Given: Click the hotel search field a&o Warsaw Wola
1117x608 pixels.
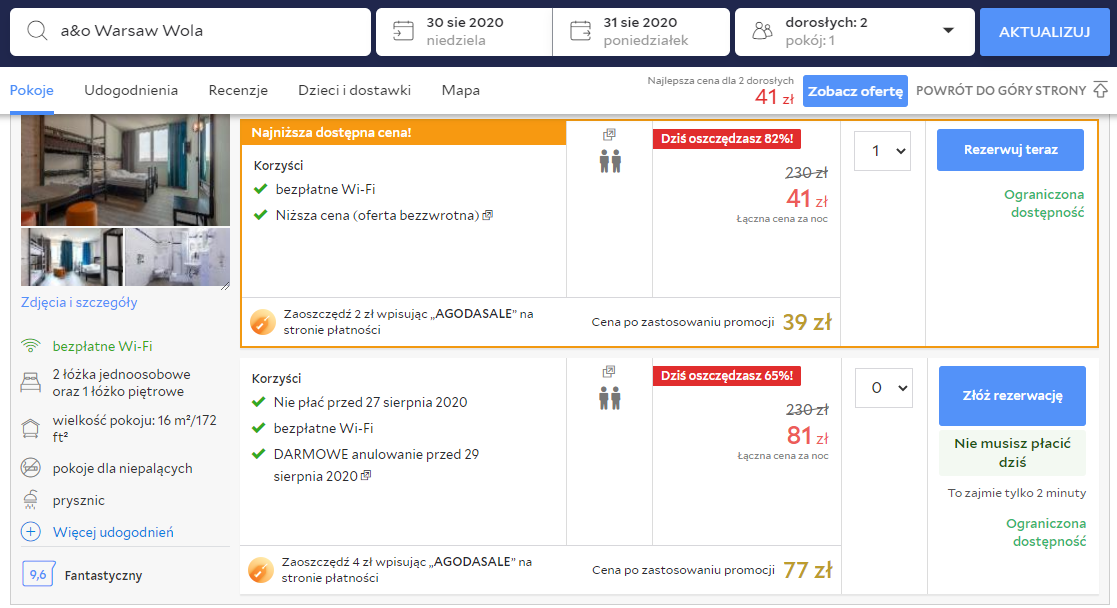Looking at the screenshot, I should pyautogui.click(x=190, y=32).
